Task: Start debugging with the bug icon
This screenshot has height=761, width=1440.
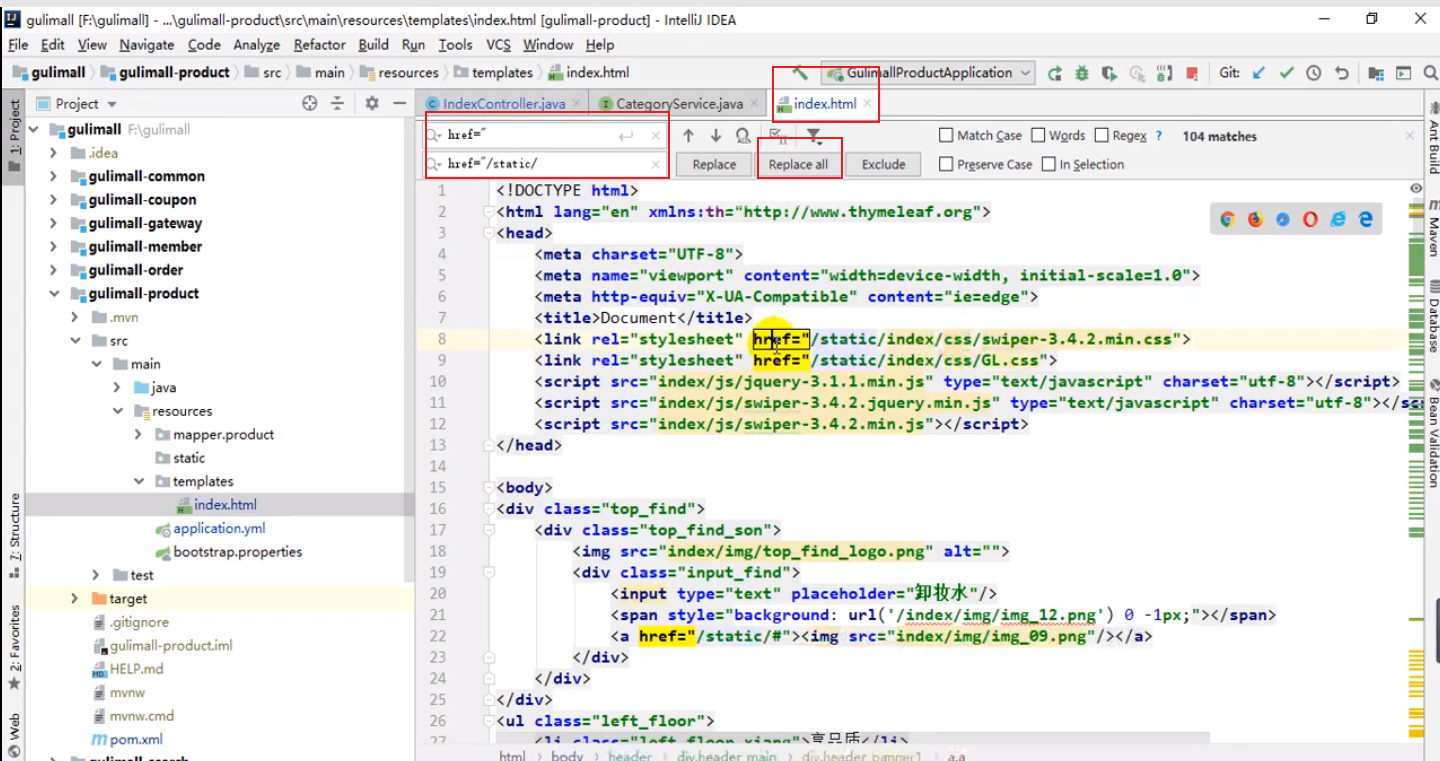Action: click(x=1082, y=73)
